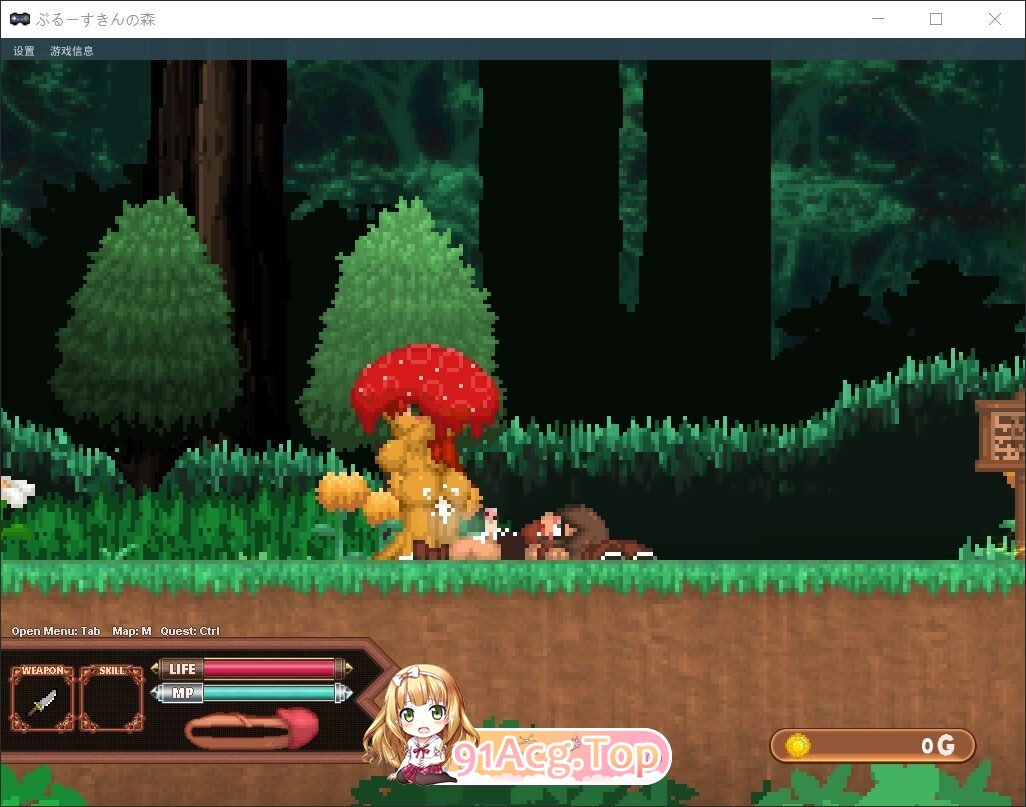Minimize the game window
Screen dimensions: 1026x807
pyautogui.click(x=878, y=19)
